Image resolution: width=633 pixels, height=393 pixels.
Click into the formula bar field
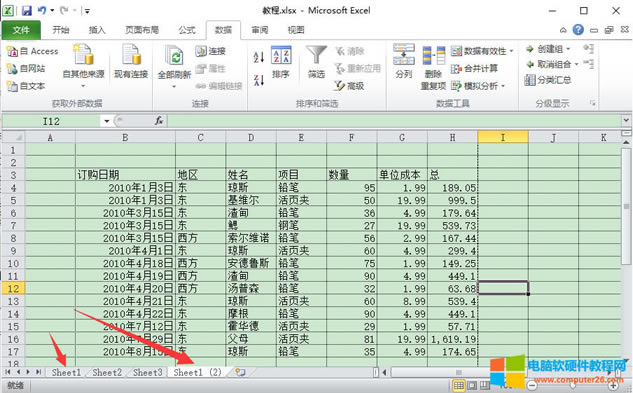tap(394, 121)
